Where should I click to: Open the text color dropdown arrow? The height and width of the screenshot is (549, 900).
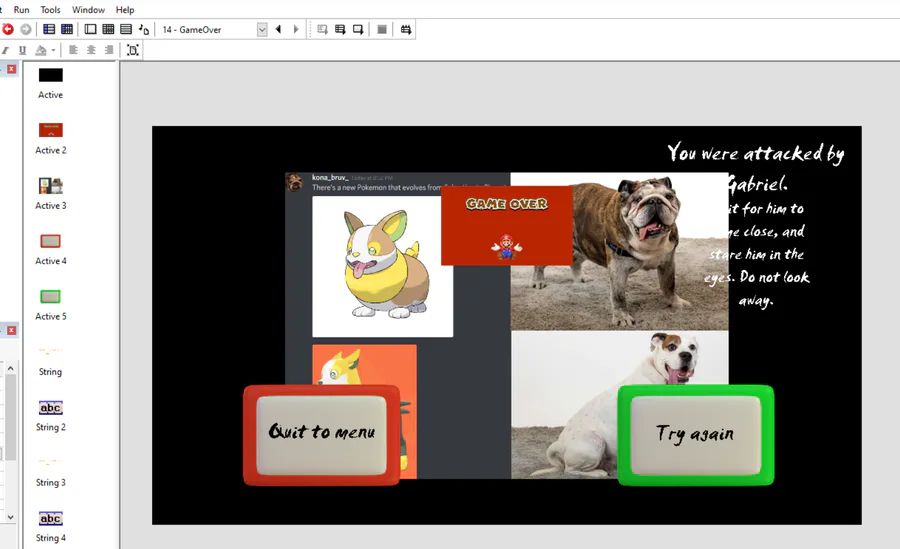[53, 50]
